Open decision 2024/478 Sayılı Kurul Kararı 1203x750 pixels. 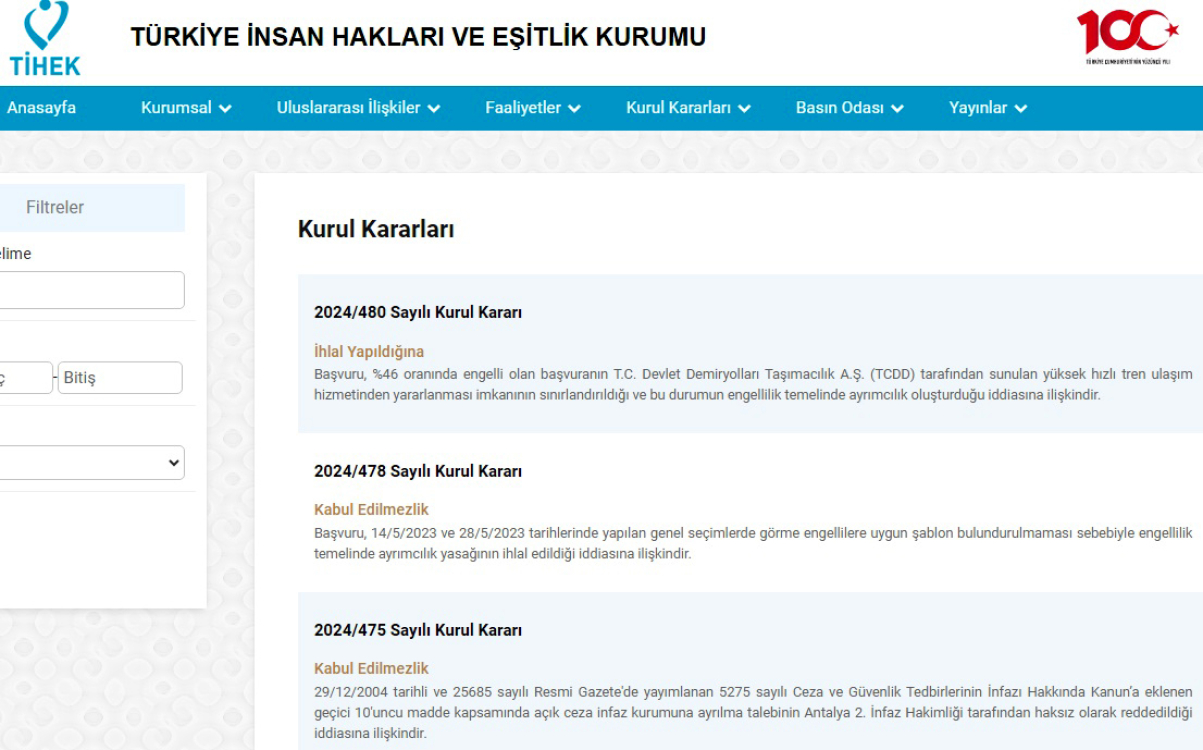[x=418, y=471]
